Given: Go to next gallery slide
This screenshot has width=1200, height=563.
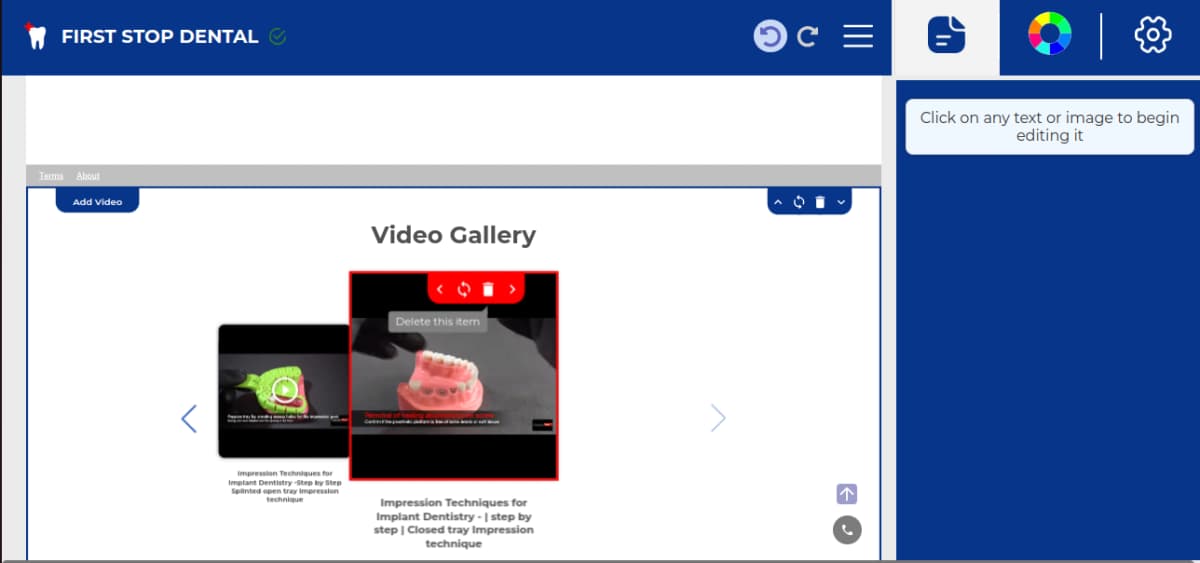Looking at the screenshot, I should pyautogui.click(x=717, y=418).
